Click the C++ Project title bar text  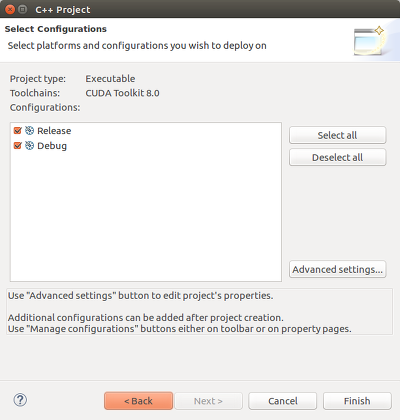63,10
